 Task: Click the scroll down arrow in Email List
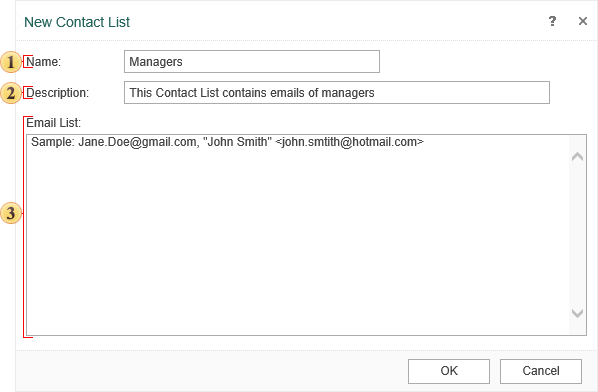click(x=577, y=313)
